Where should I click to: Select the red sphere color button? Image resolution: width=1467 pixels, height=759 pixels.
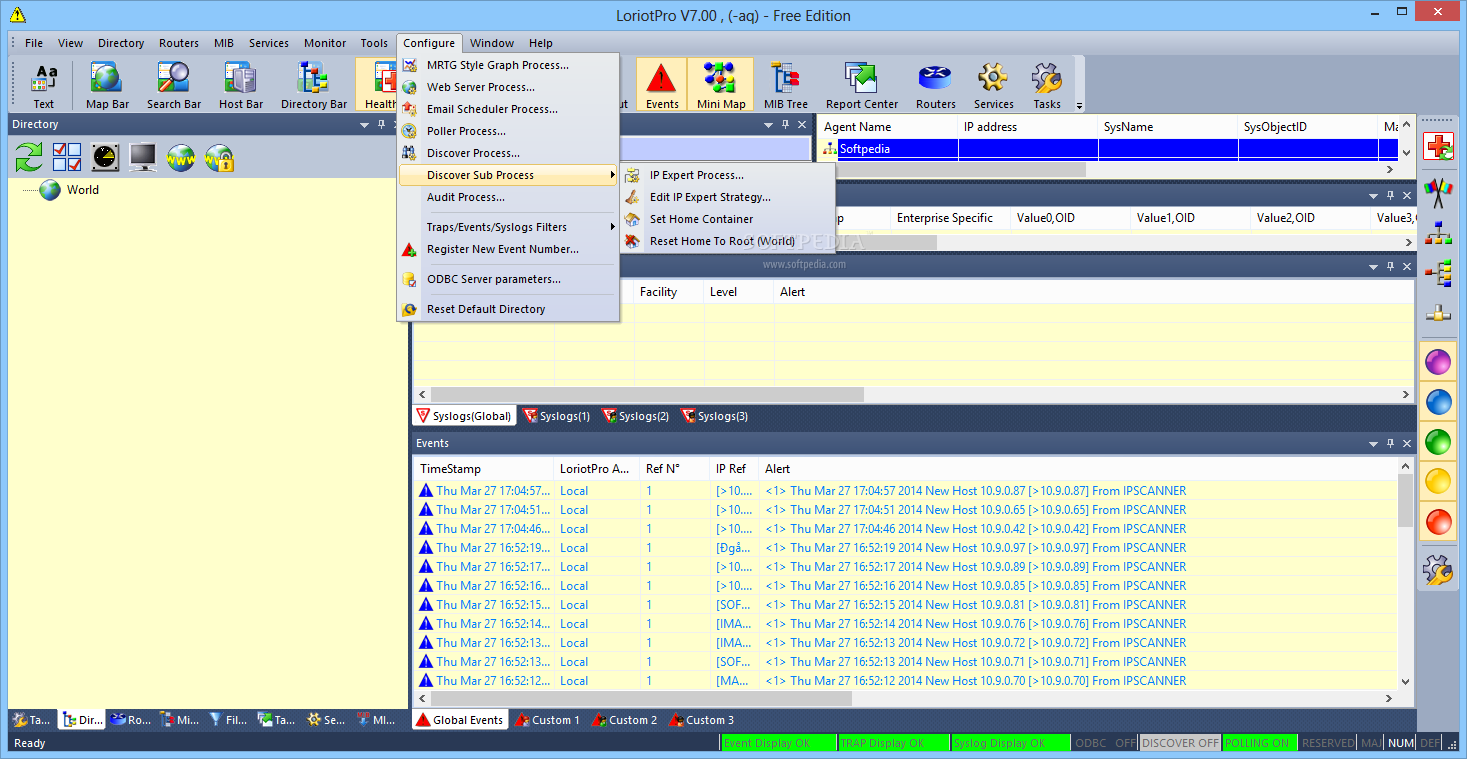(1439, 521)
